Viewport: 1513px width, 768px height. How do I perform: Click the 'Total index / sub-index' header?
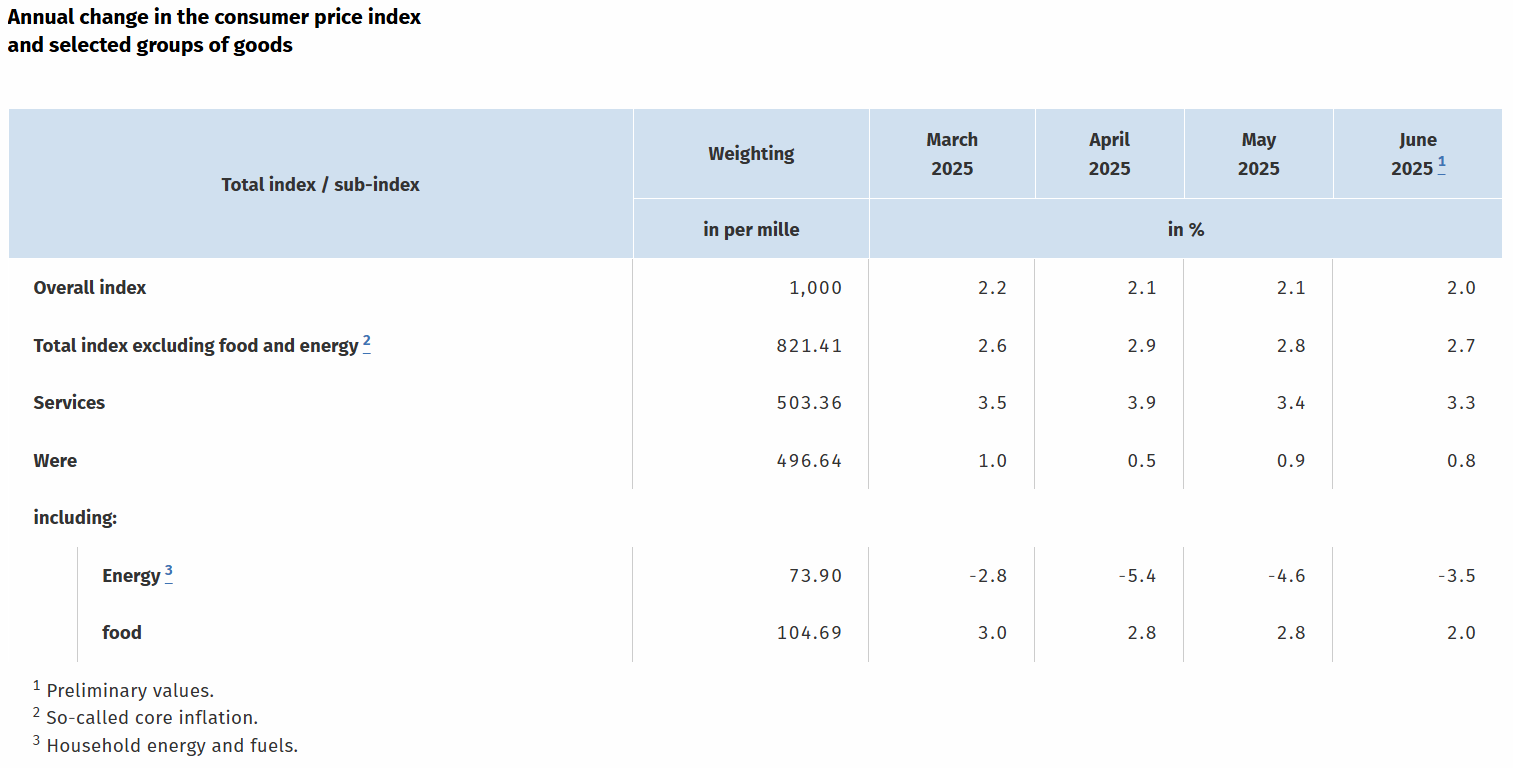click(320, 184)
